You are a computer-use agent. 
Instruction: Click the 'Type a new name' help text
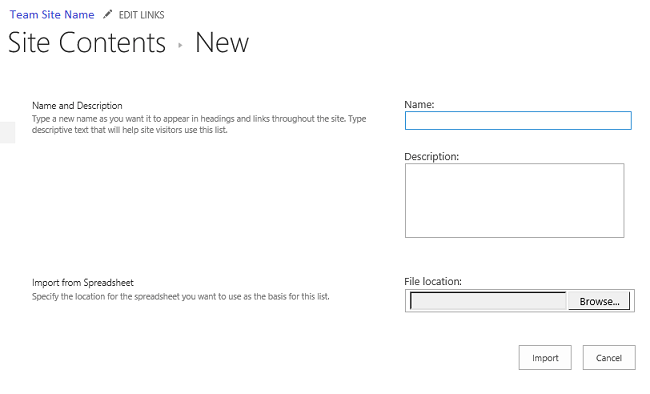(x=199, y=124)
